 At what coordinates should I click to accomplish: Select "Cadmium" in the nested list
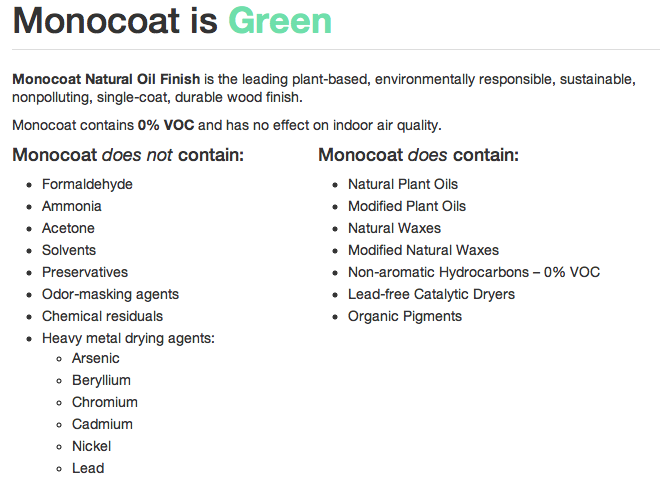click(102, 424)
